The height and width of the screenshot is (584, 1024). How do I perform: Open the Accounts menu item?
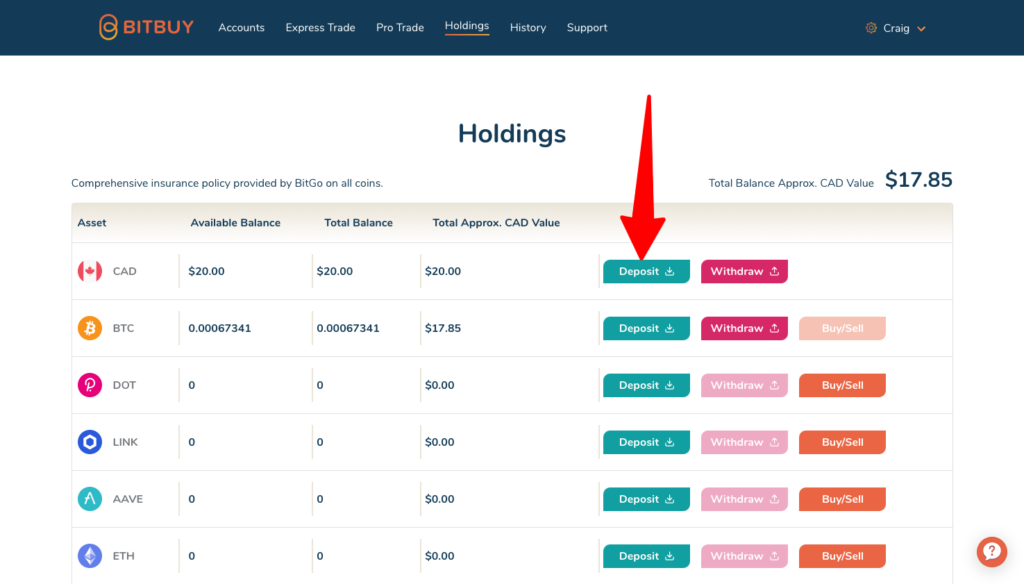pyautogui.click(x=241, y=27)
